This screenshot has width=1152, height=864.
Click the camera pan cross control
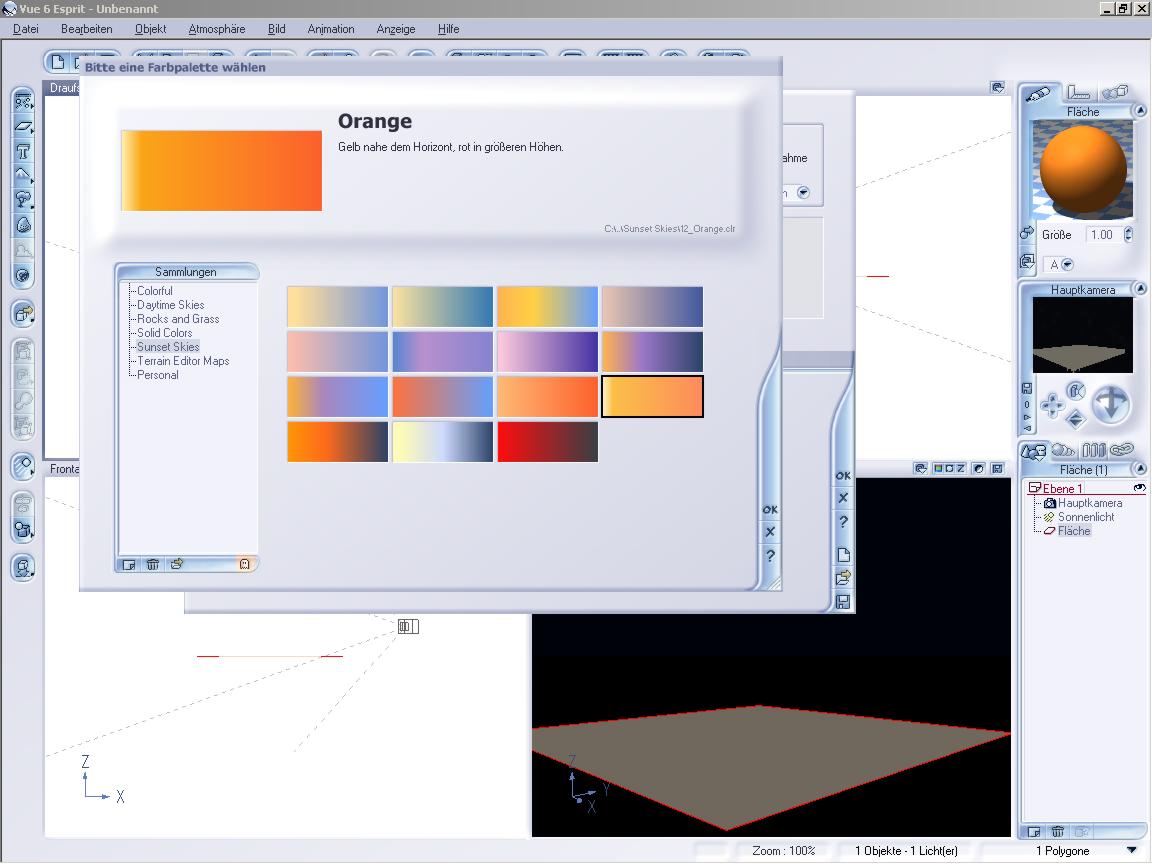[1052, 405]
